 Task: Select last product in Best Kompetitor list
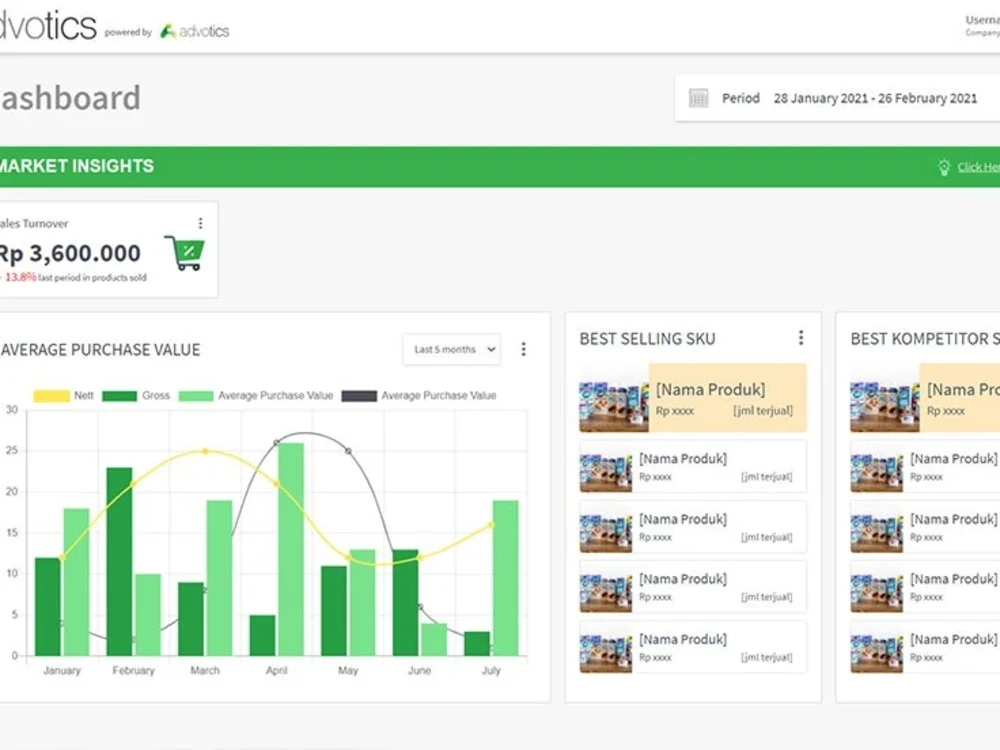click(x=925, y=647)
